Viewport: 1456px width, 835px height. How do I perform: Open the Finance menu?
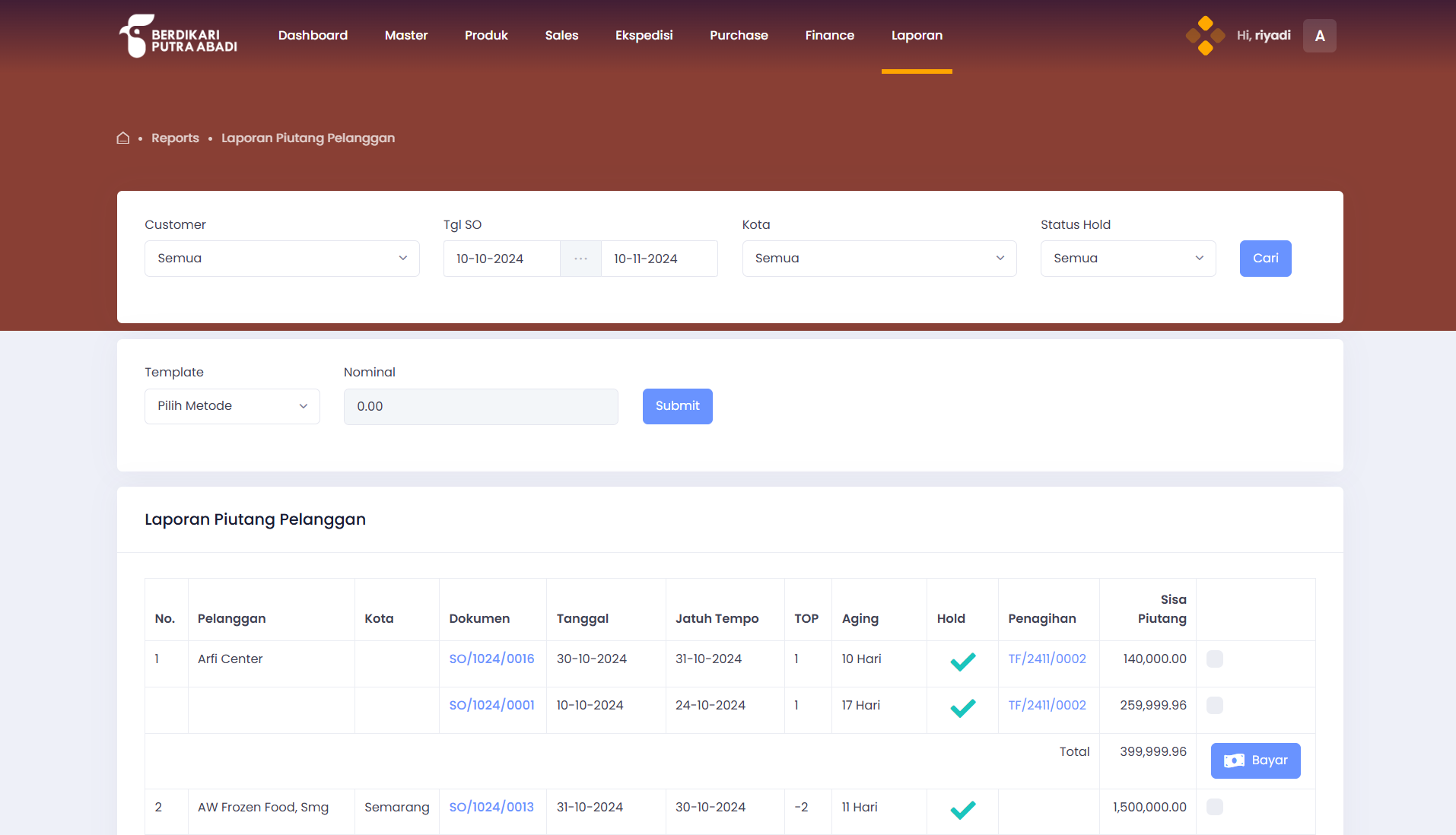[x=829, y=36]
